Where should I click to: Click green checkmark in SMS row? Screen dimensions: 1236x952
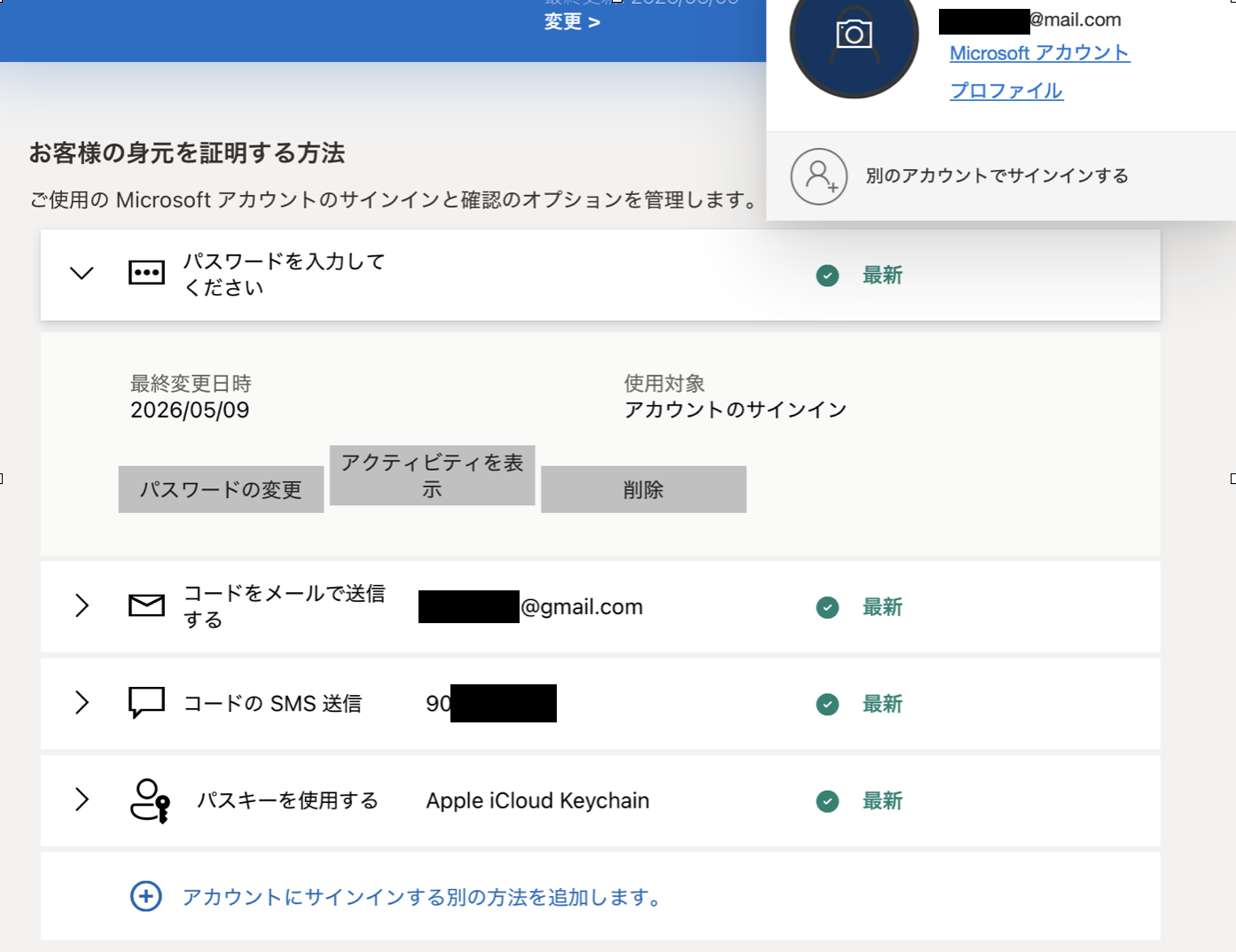coord(827,704)
